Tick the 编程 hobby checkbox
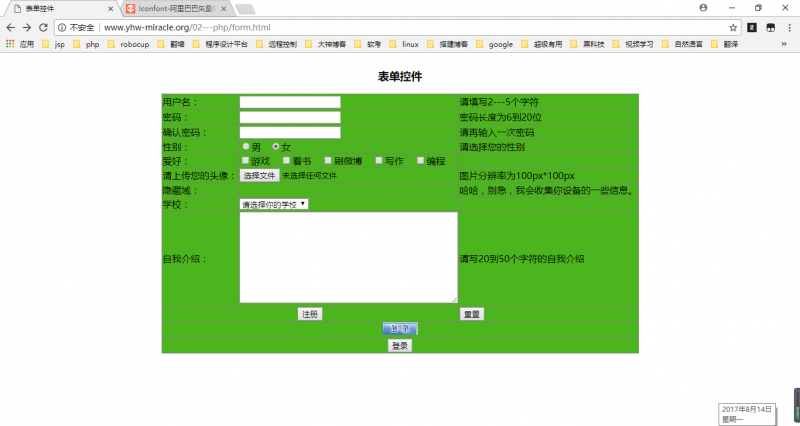Viewport: 800px width, 426px height. 422,160
